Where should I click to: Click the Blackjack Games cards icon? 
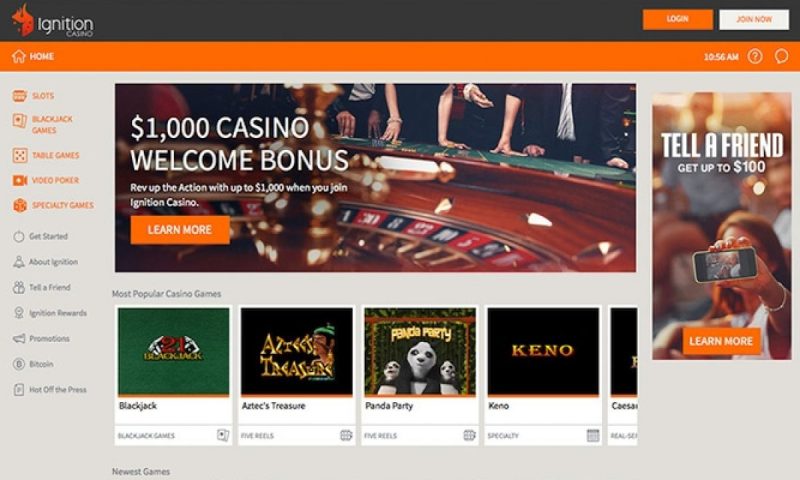19,121
